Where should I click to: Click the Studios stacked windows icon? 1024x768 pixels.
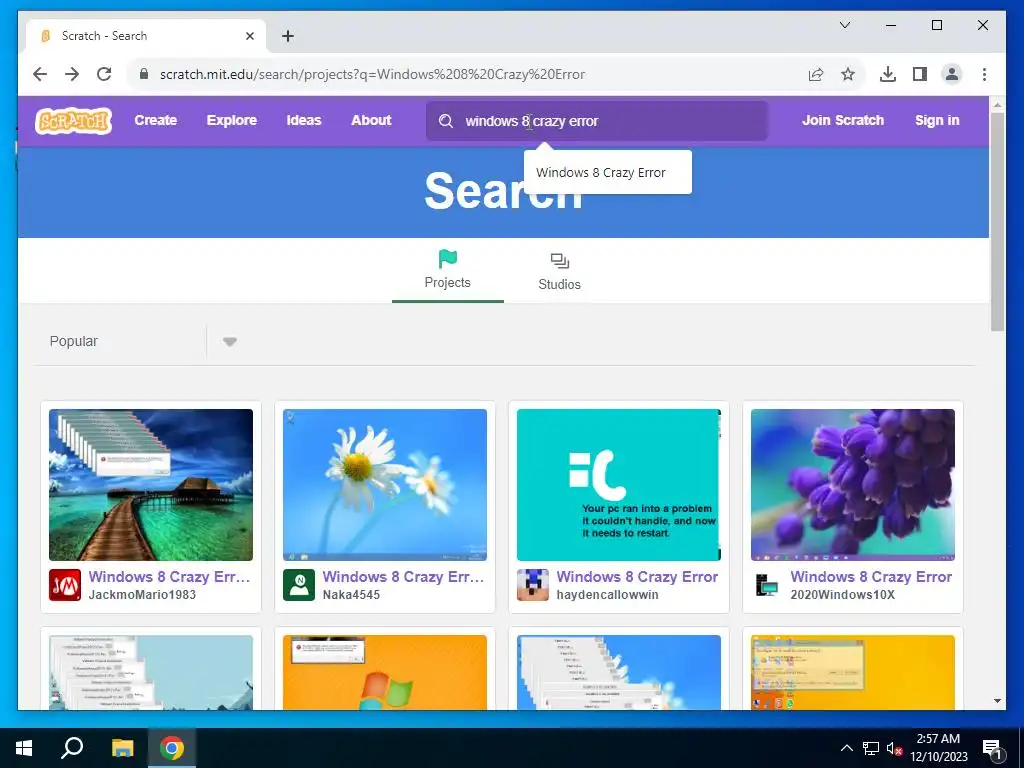click(560, 261)
